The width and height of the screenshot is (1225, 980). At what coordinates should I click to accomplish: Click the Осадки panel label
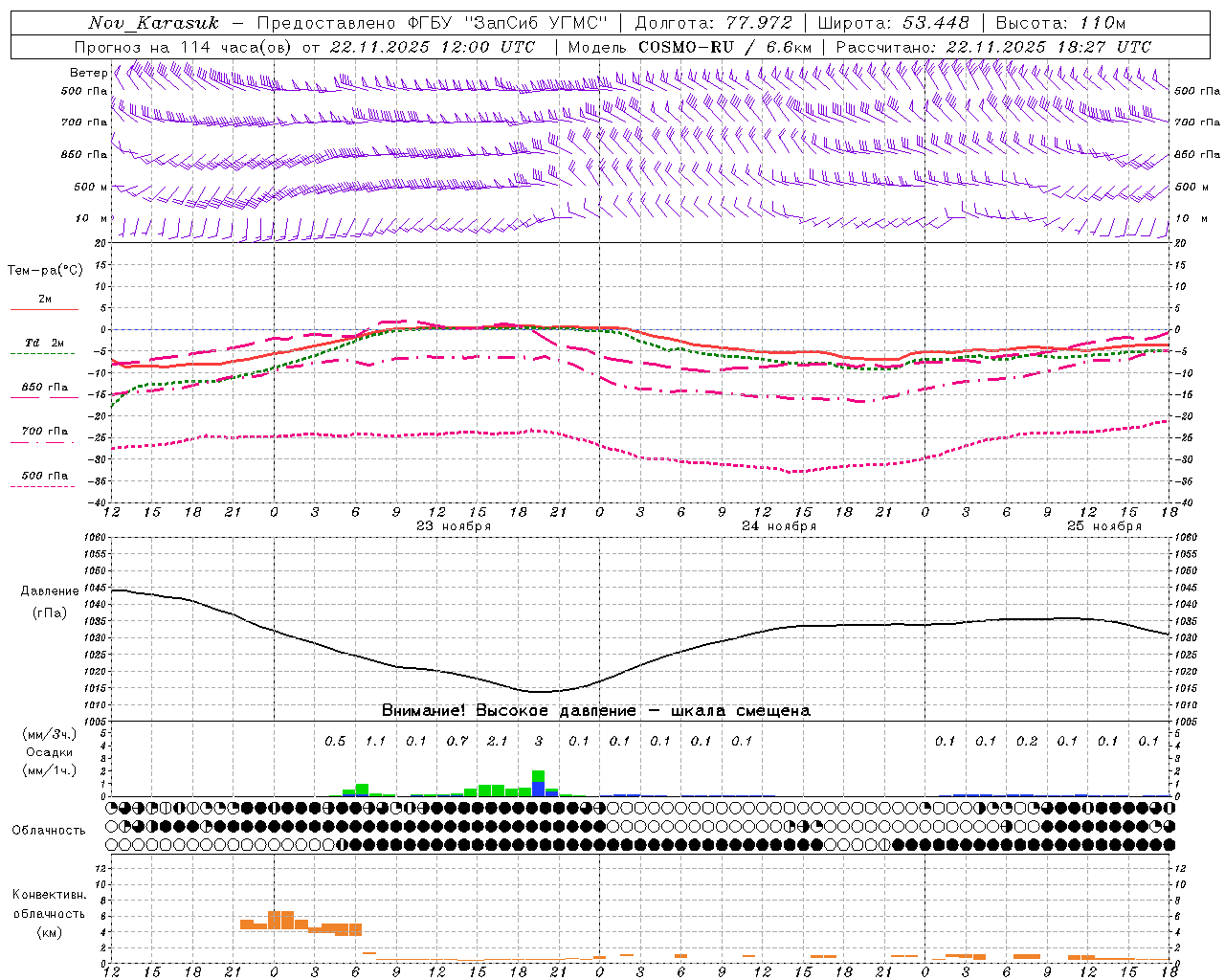48,752
